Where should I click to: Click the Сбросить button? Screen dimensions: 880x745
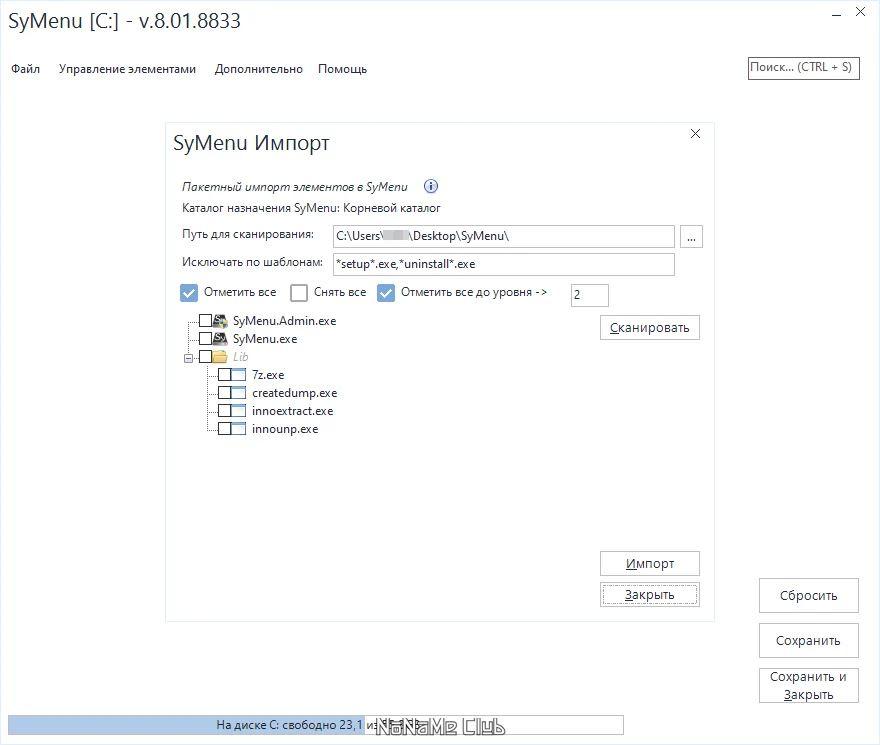pos(809,595)
